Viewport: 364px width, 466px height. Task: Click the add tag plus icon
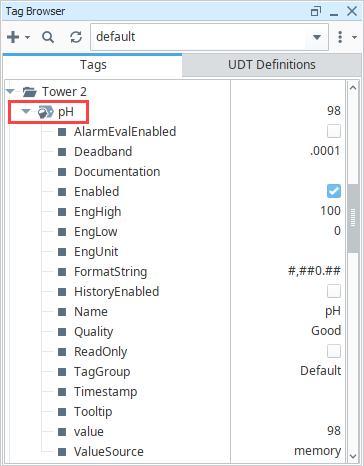pos(13,37)
